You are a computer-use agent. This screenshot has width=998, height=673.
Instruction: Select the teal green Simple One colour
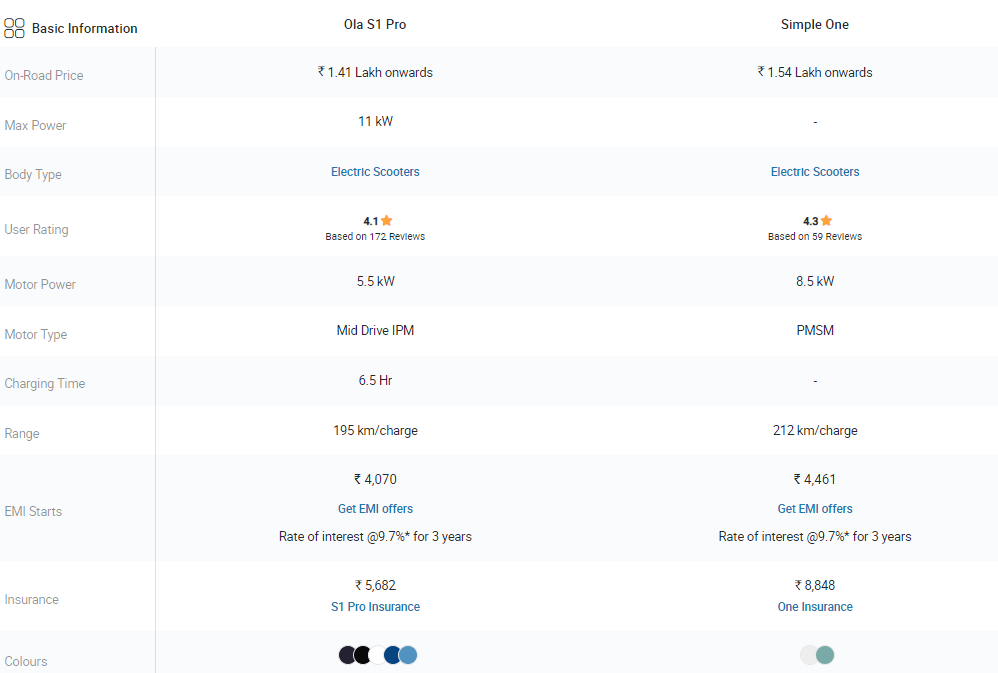(825, 655)
